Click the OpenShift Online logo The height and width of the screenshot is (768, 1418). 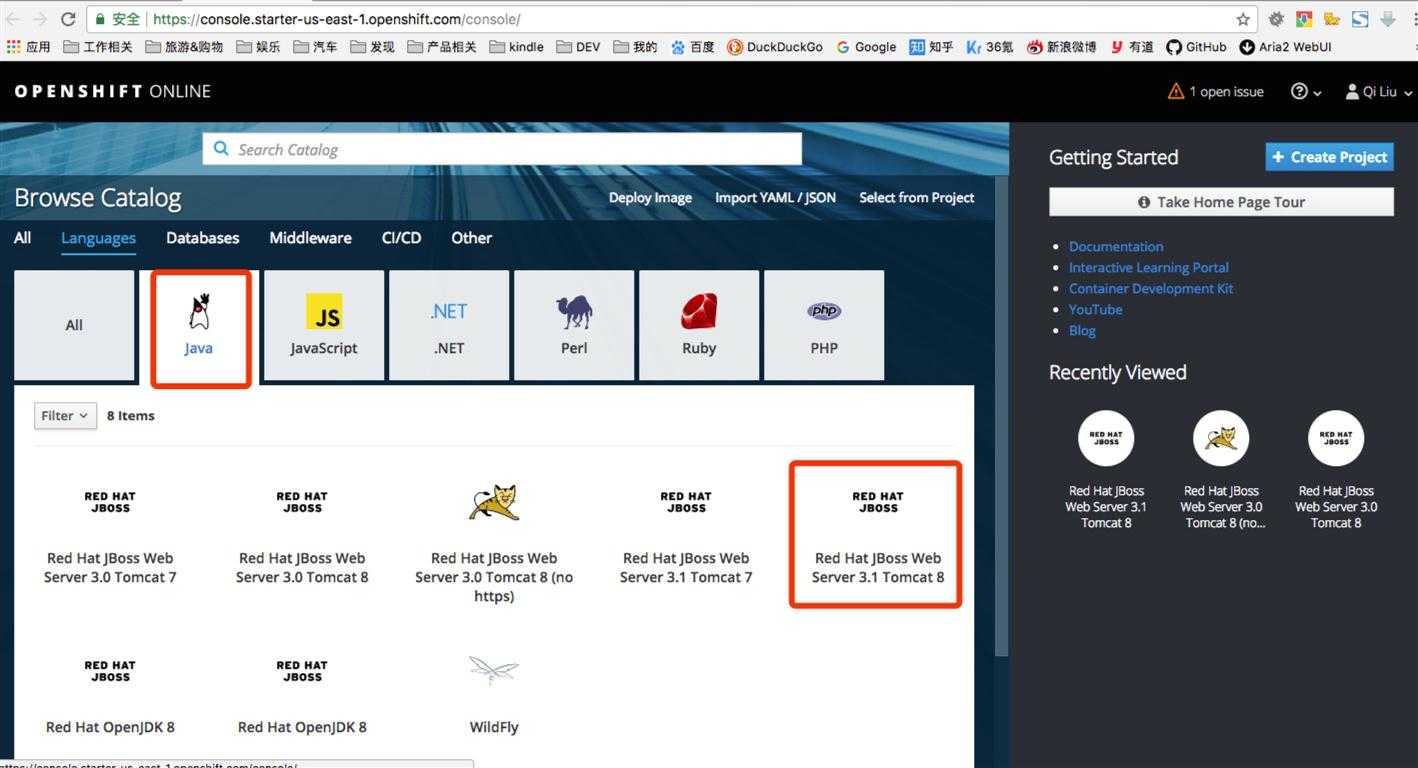(x=112, y=91)
